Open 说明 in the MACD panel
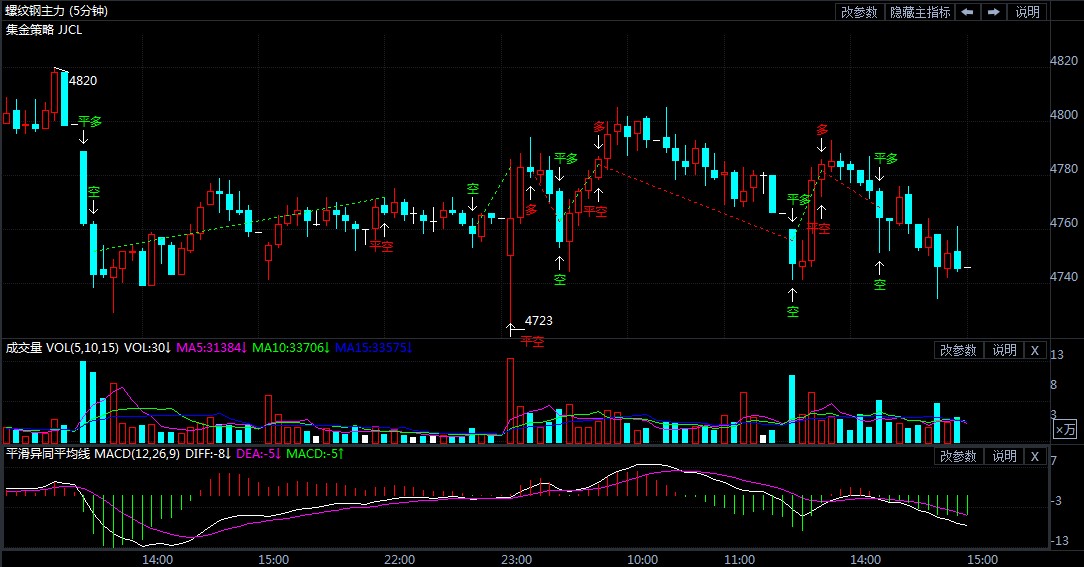 point(1004,456)
